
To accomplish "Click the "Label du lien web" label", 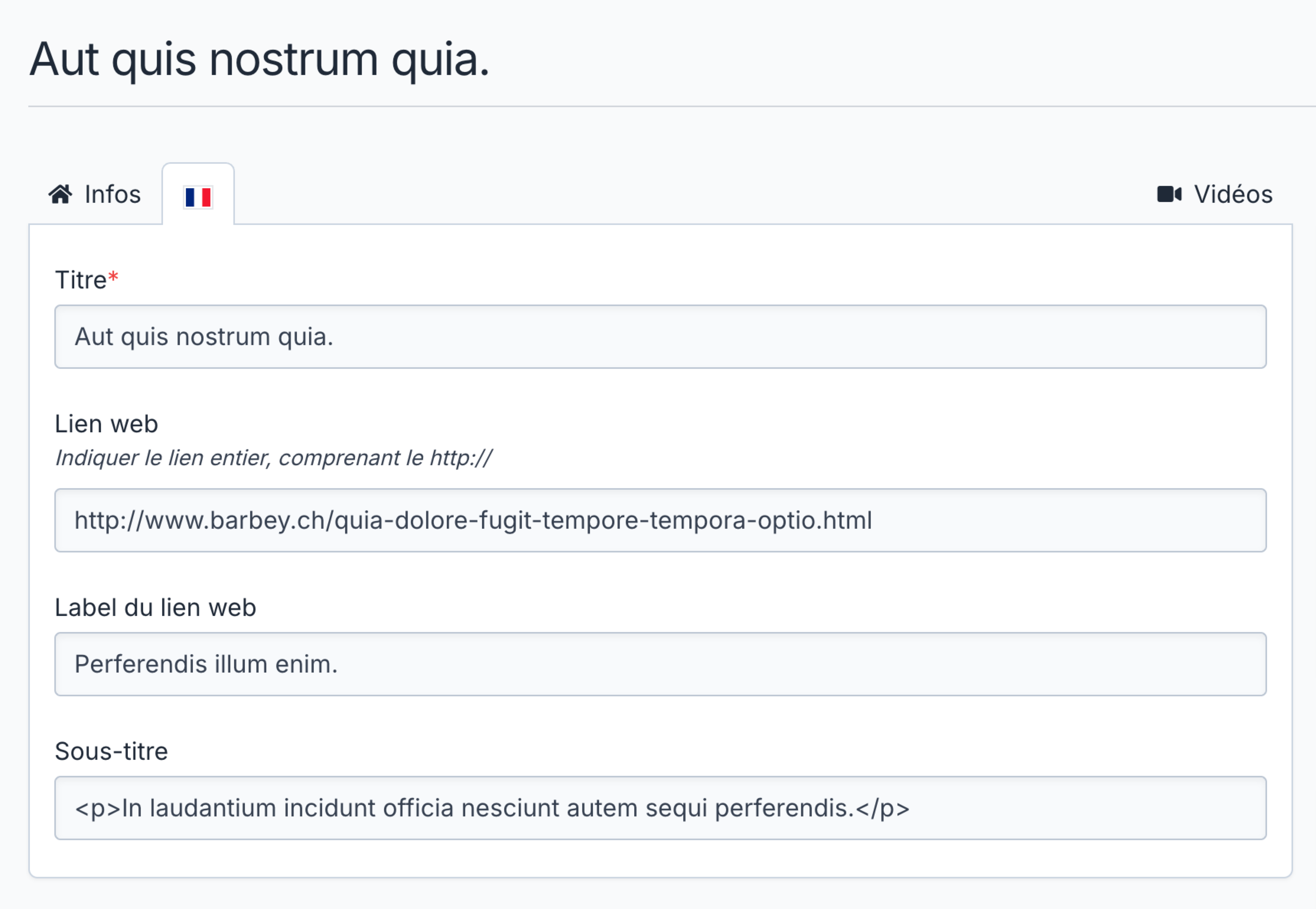I will (155, 608).
